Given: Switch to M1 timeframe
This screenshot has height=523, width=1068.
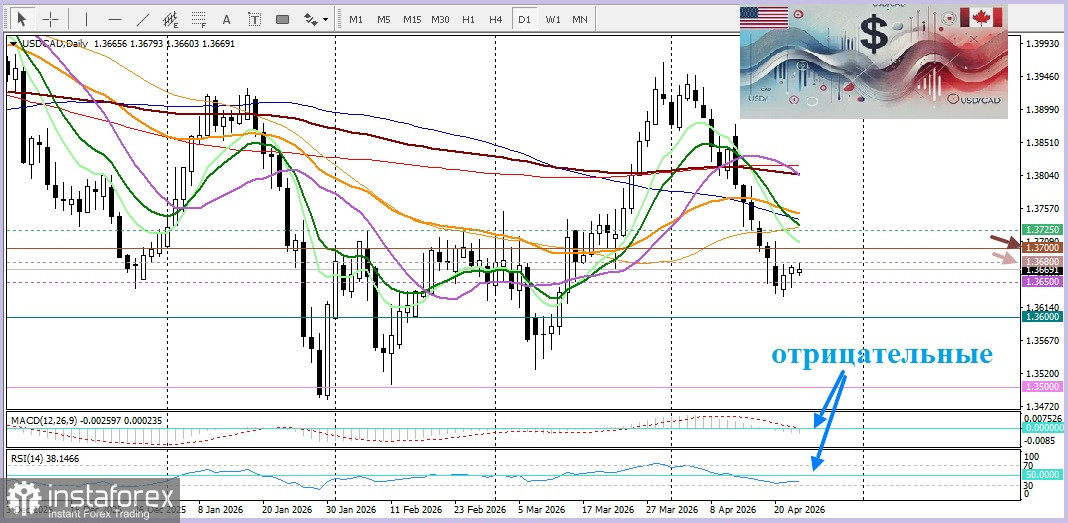Looking at the screenshot, I should (x=356, y=19).
